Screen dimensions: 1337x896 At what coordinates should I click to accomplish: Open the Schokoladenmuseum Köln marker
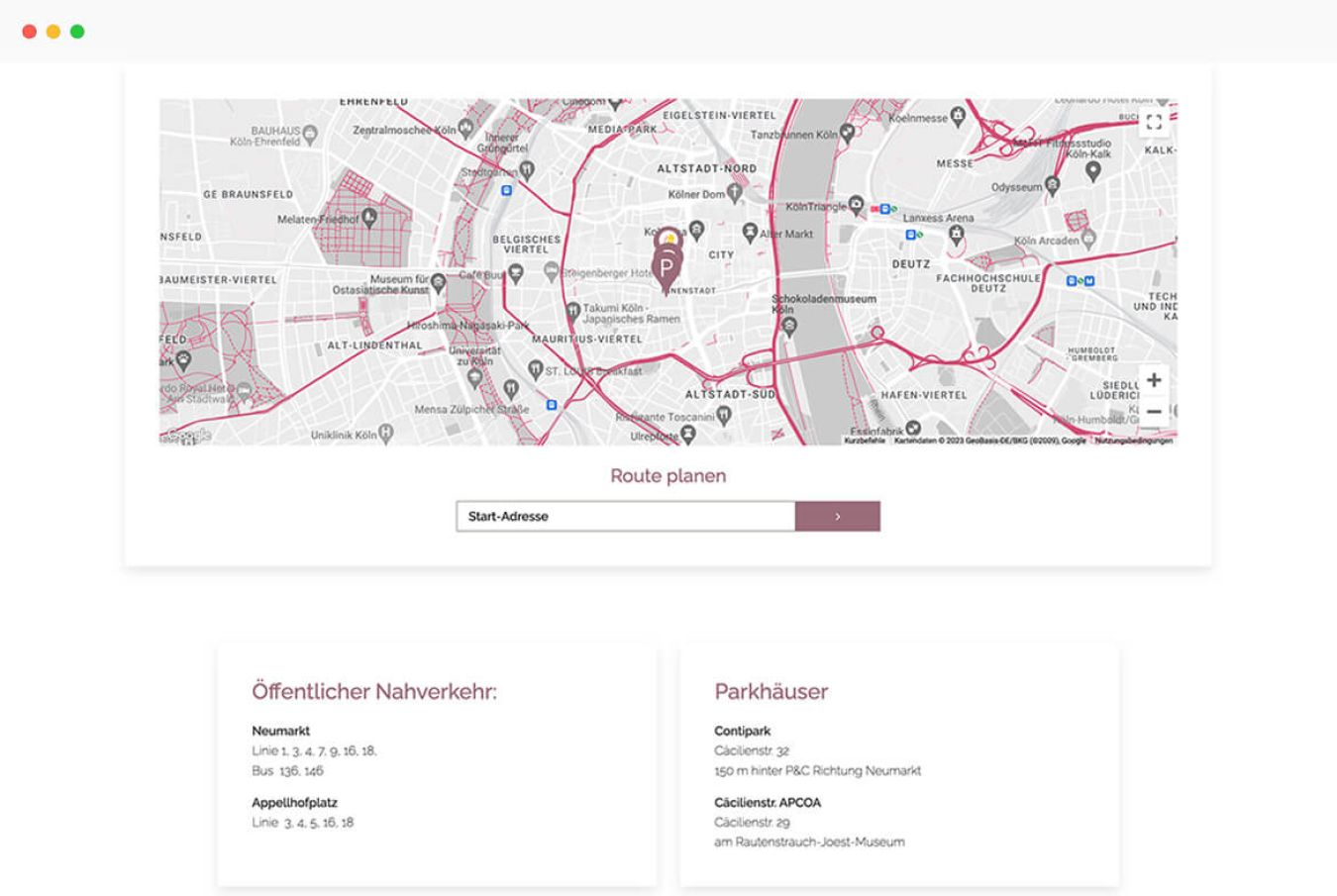[x=788, y=328]
